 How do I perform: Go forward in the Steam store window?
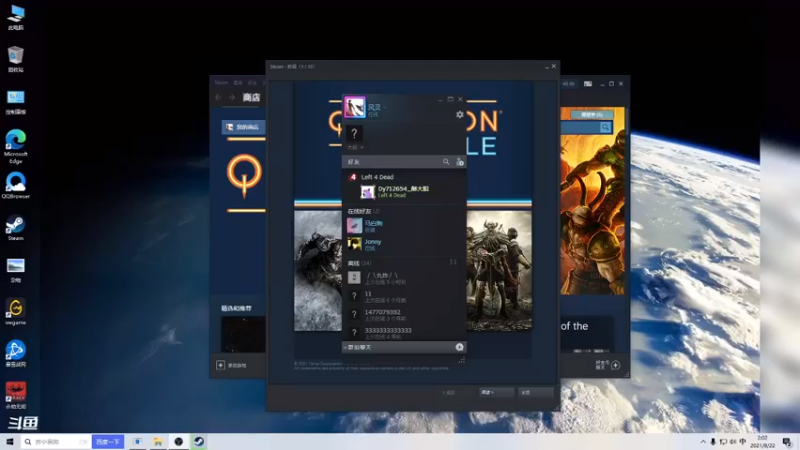(x=232, y=97)
